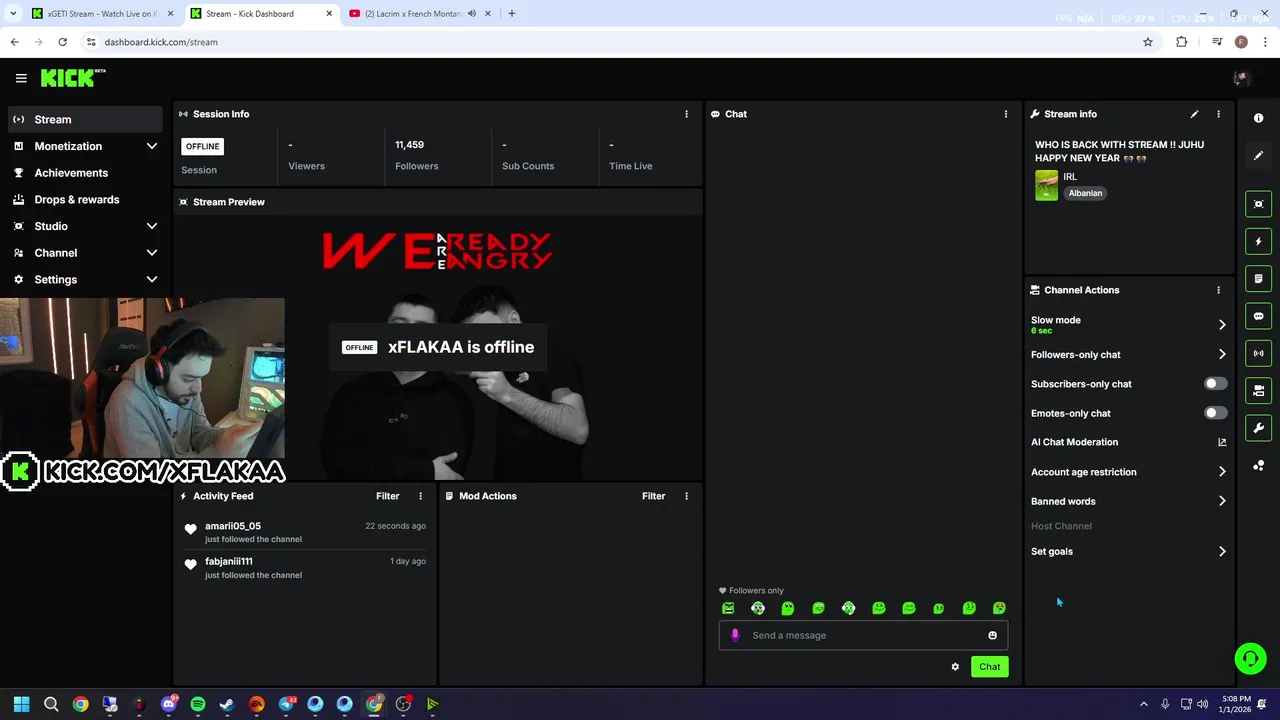Open the emoji picker in chat input
The height and width of the screenshot is (720, 1280).
[x=992, y=635]
